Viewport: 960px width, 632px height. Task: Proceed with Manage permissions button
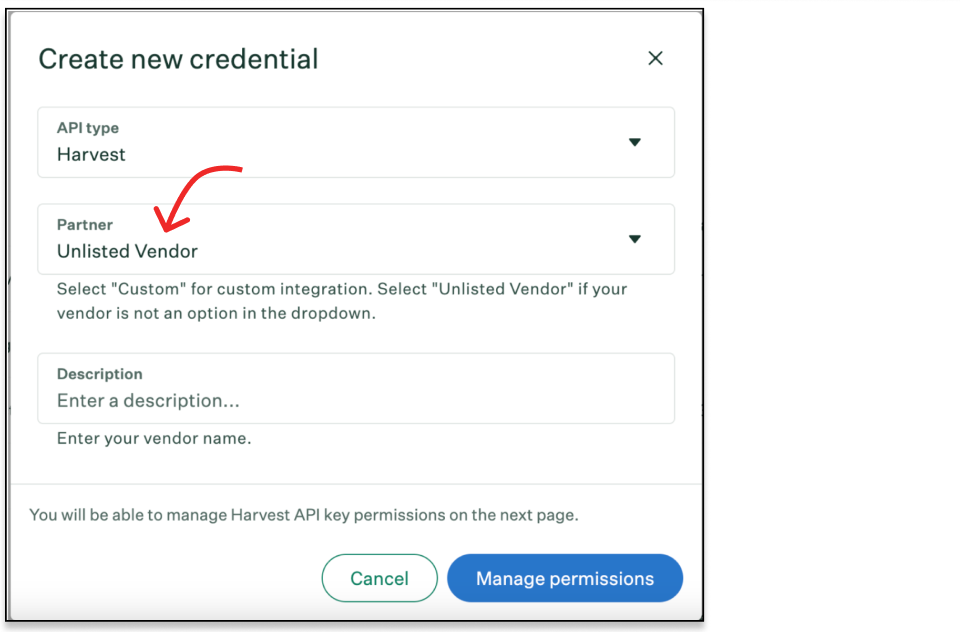click(565, 578)
